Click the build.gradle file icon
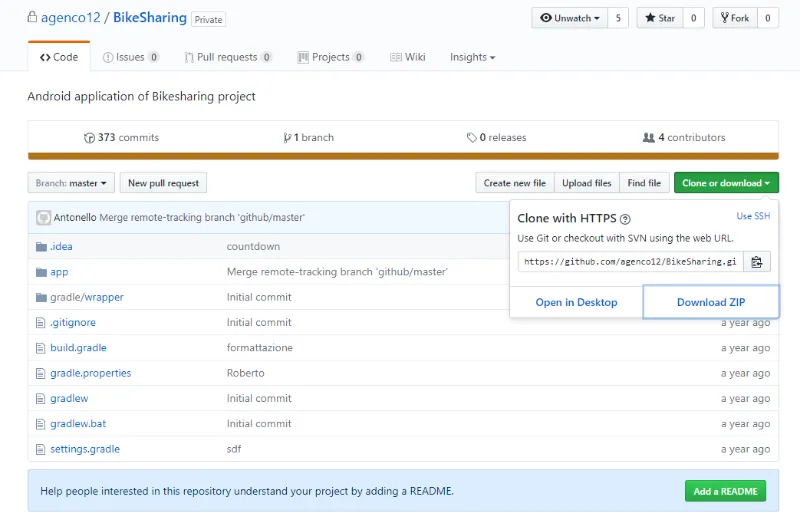The image size is (800, 523). coord(41,348)
